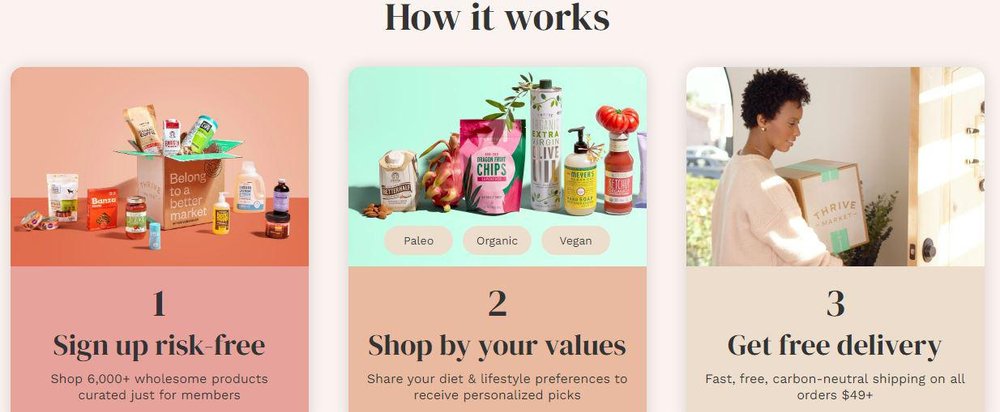Click the ketchup bottle with tomato on top
This screenshot has width=1000, height=412.
click(618, 159)
